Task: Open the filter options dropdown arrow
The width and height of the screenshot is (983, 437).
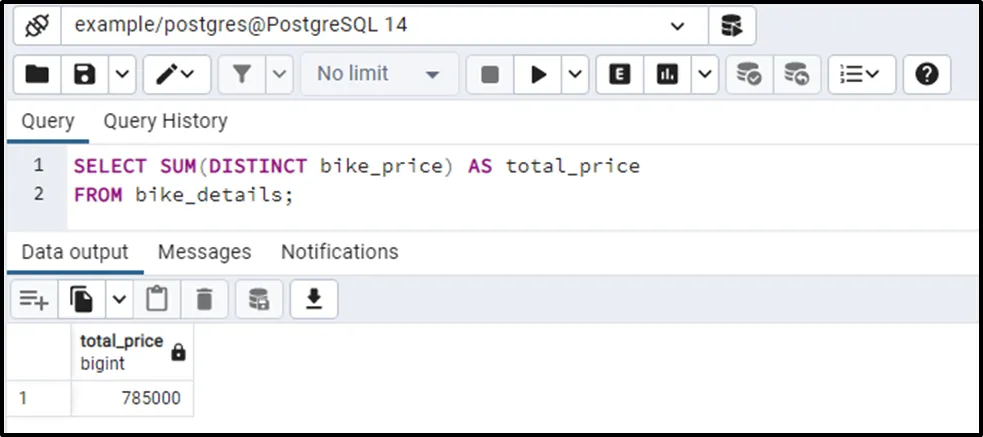Action: pos(279,74)
